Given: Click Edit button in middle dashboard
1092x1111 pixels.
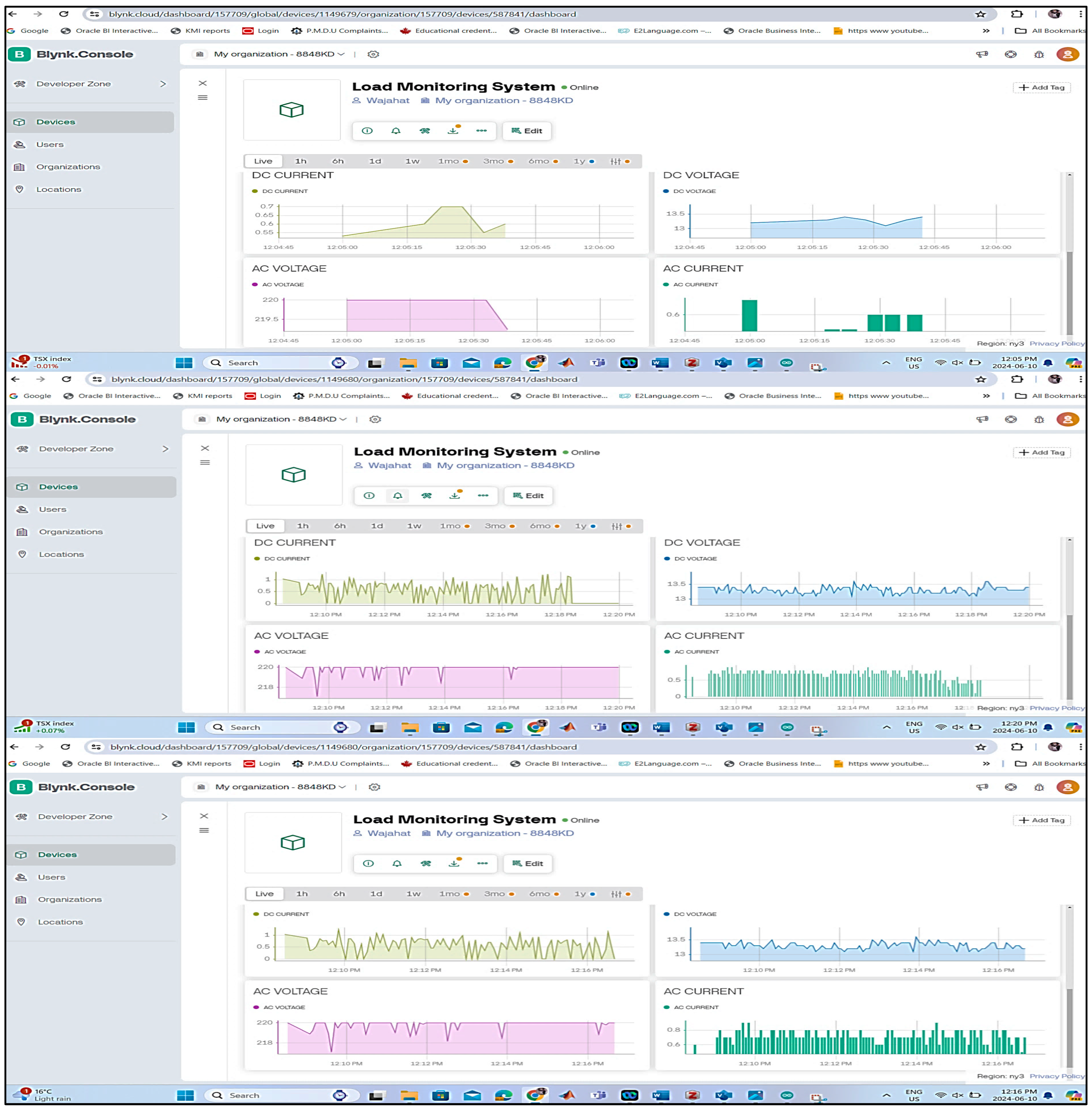Looking at the screenshot, I should pos(528,496).
